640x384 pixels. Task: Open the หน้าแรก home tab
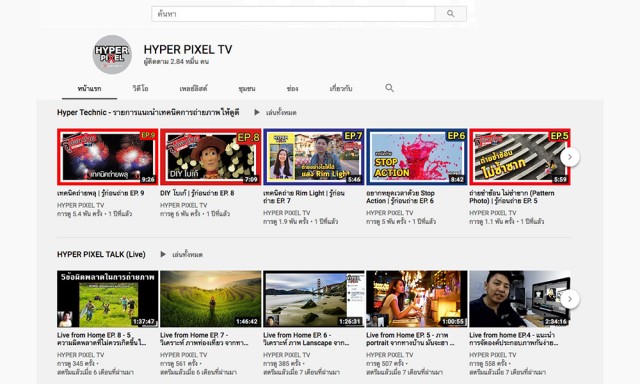[x=89, y=89]
